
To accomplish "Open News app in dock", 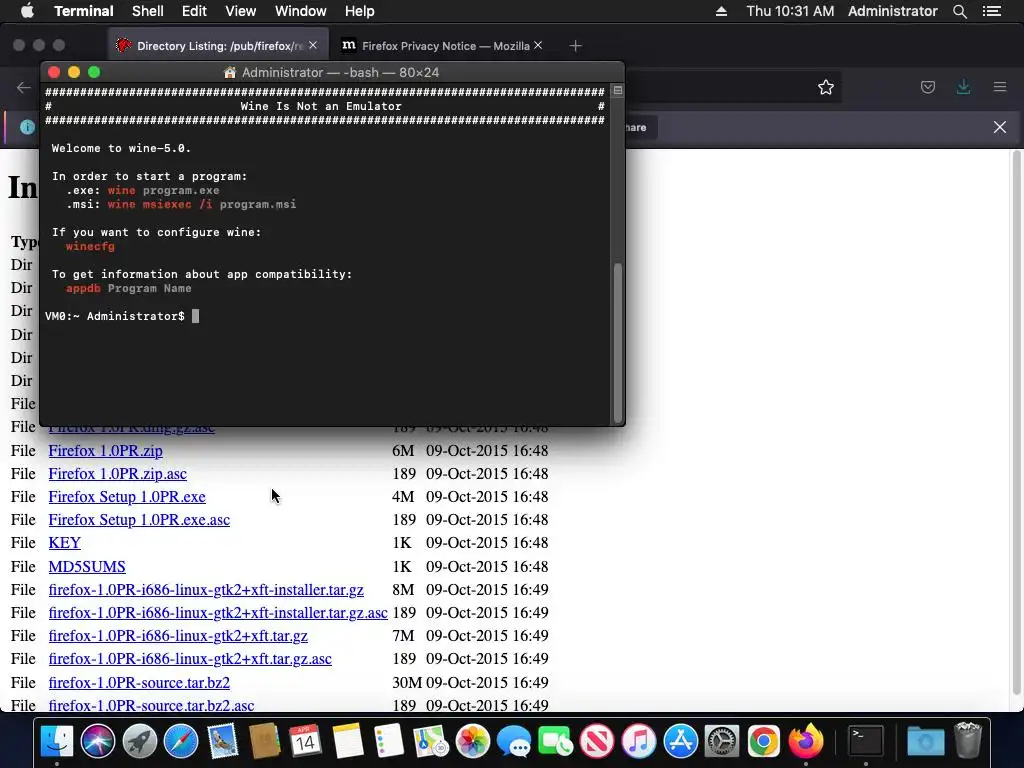I will (x=597, y=741).
